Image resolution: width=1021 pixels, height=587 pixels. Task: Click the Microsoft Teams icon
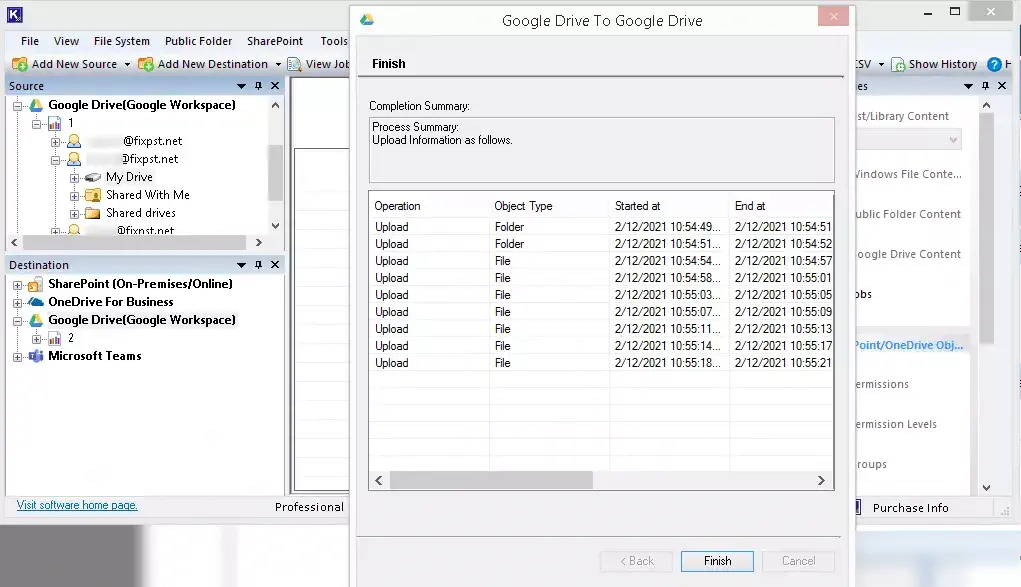(36, 356)
